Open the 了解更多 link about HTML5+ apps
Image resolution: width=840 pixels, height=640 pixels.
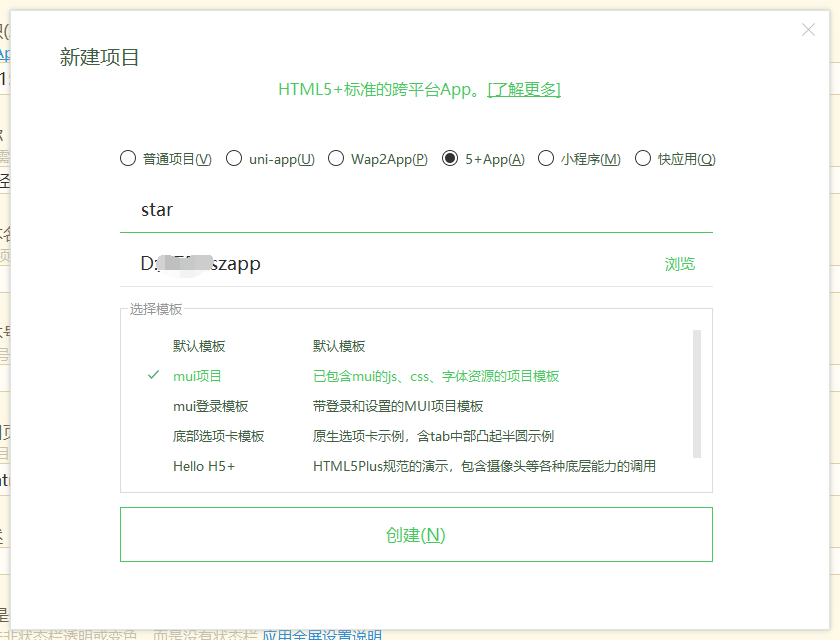[524, 89]
